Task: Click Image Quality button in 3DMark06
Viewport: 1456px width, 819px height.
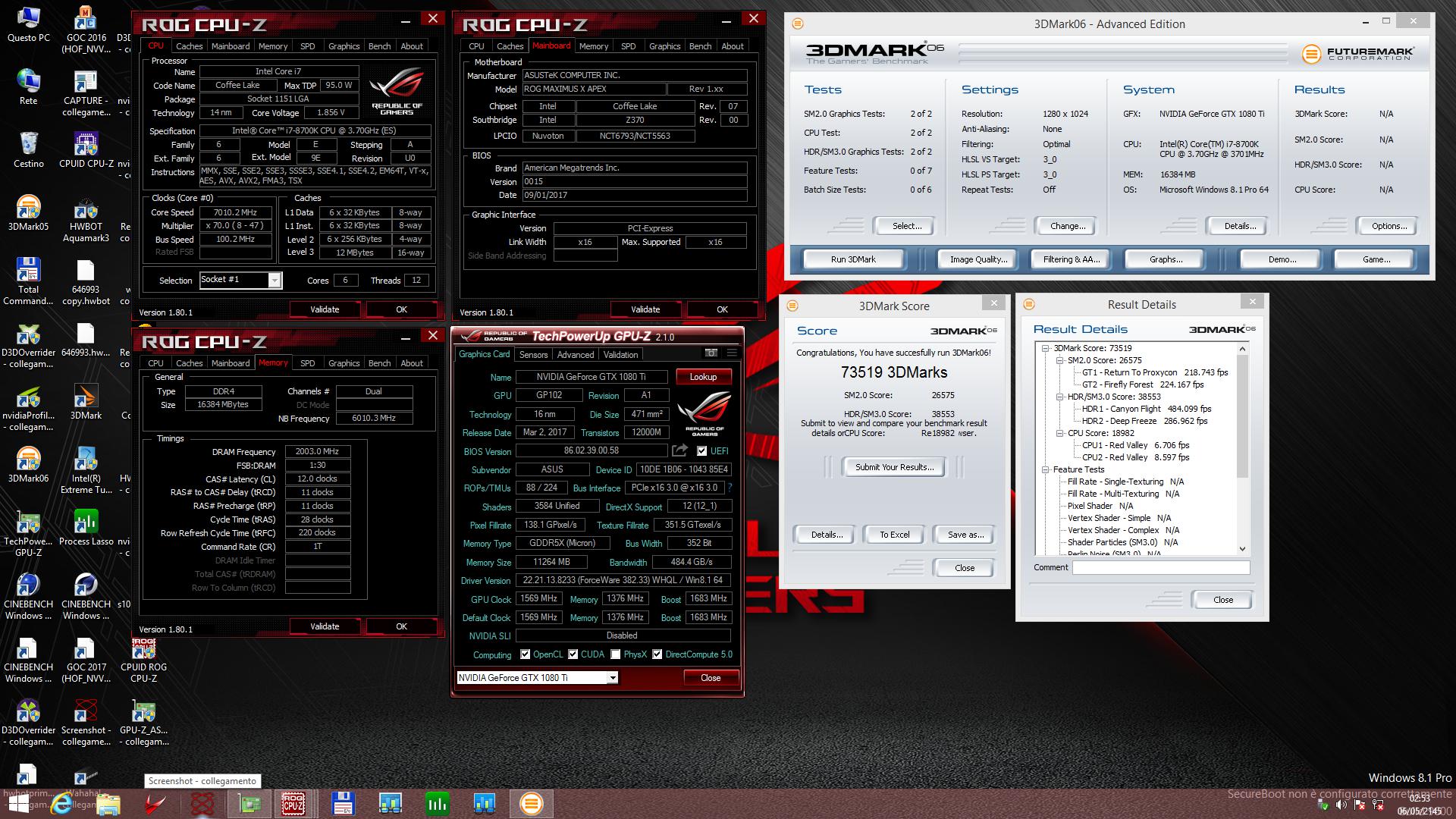Action: (x=978, y=259)
